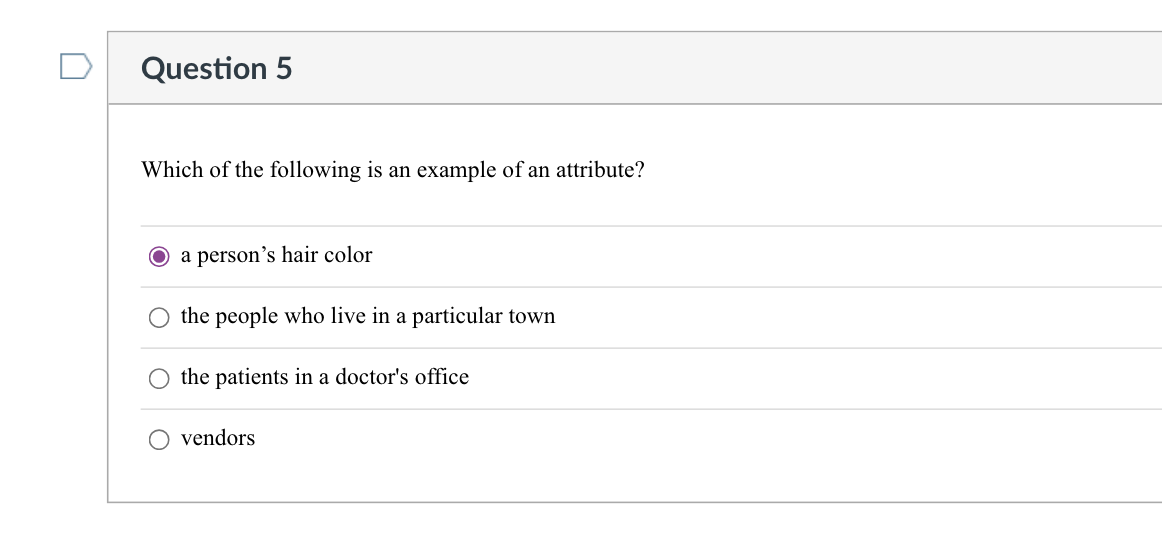Pick the "vendors" radio button
The image size is (1162, 542).
tap(158, 440)
